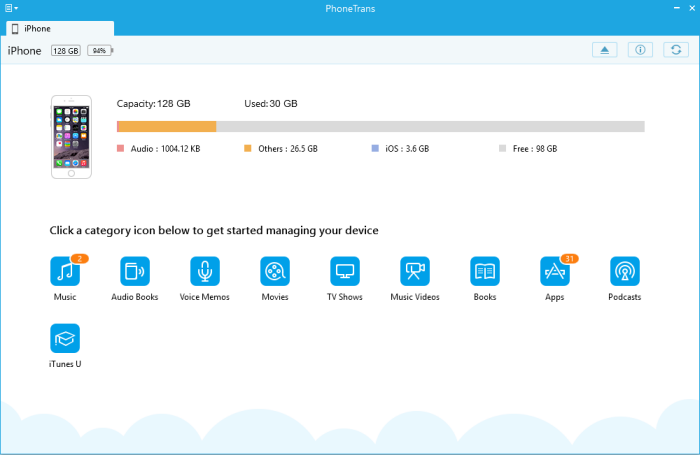The height and width of the screenshot is (455, 700).
Task: Open the Apps category
Action: [554, 271]
